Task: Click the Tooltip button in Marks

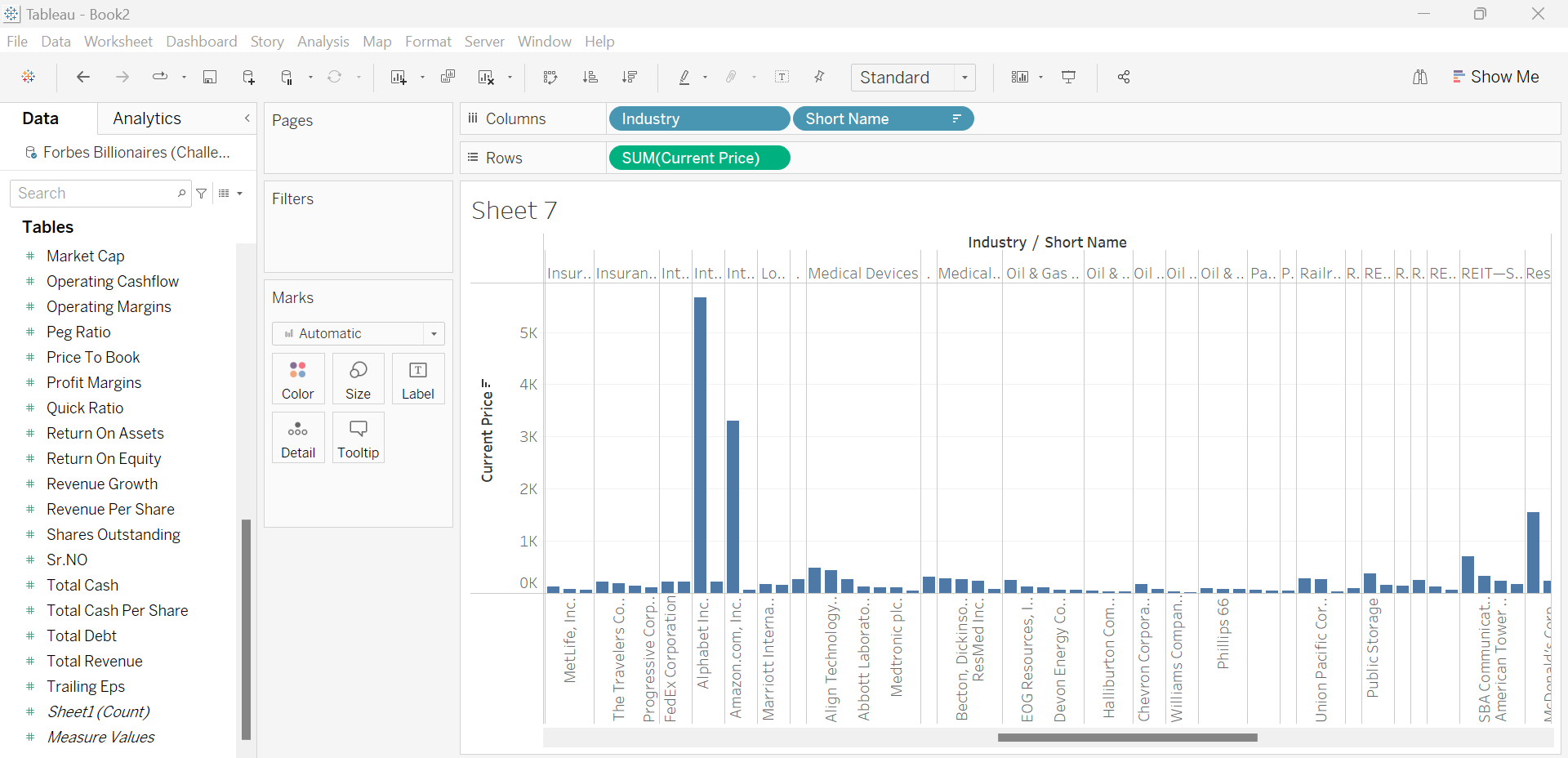Action: (358, 438)
